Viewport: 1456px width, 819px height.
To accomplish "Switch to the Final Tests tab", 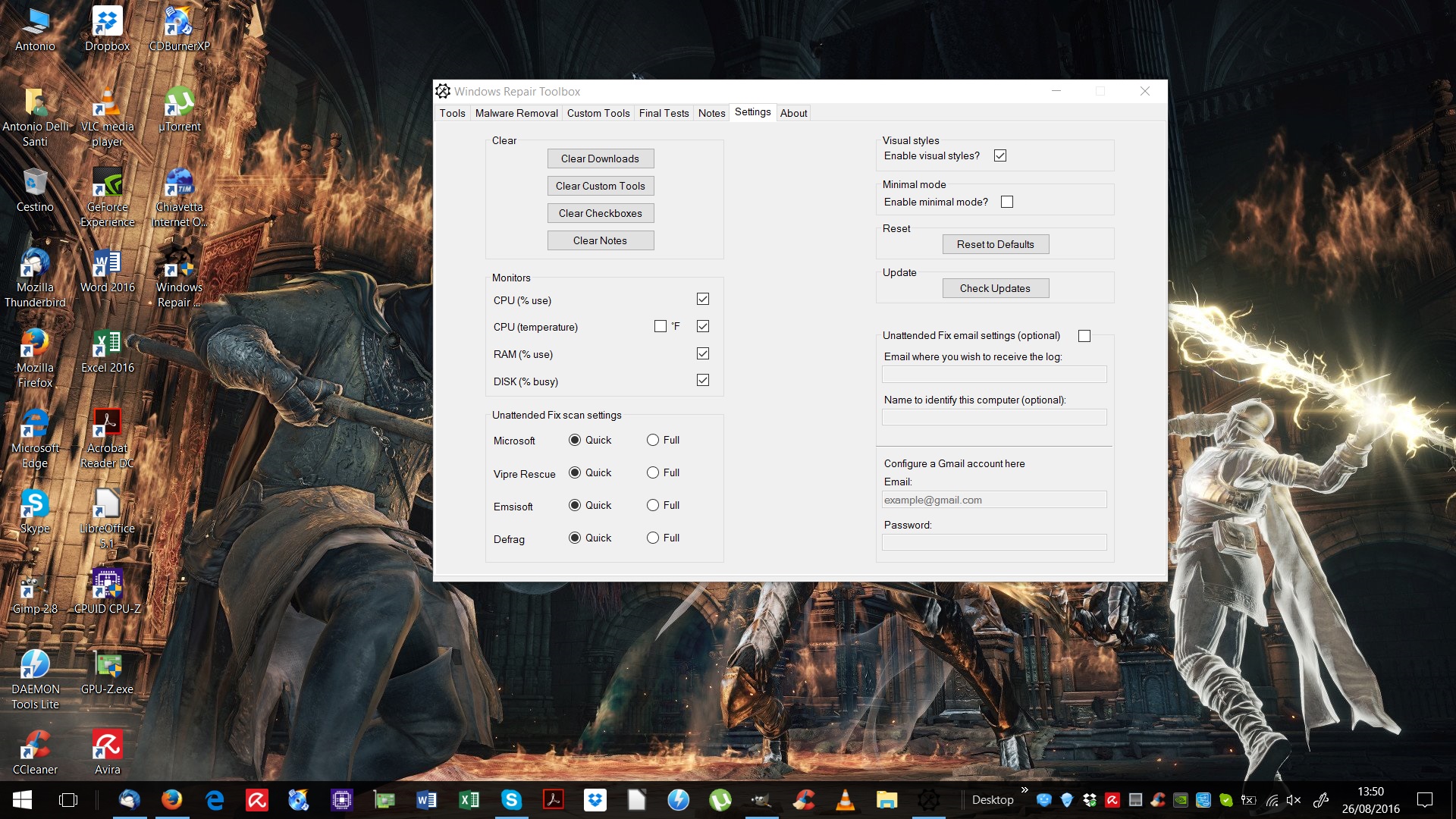I will 664,113.
